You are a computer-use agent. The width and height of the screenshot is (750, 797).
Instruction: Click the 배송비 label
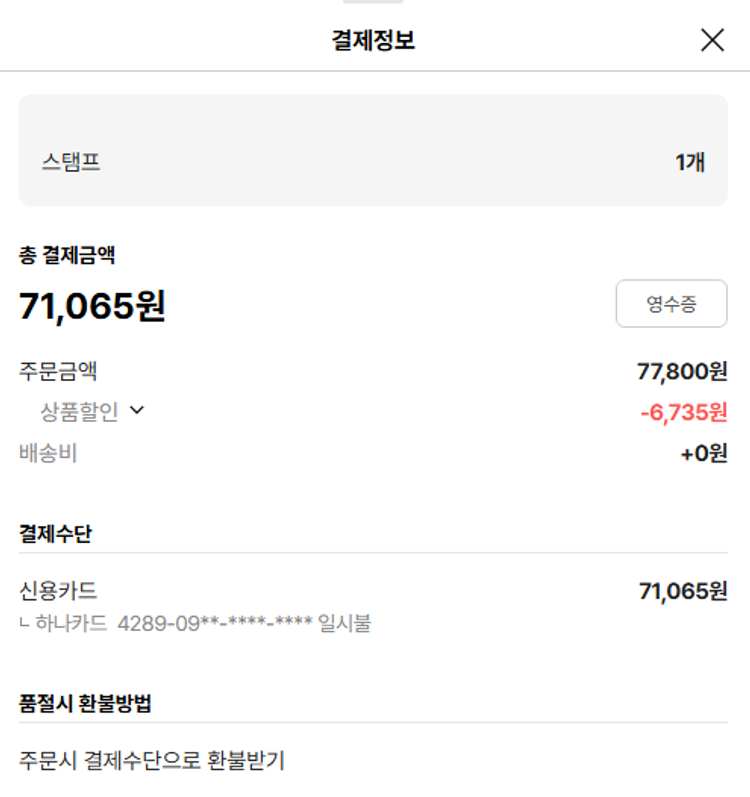point(48,453)
